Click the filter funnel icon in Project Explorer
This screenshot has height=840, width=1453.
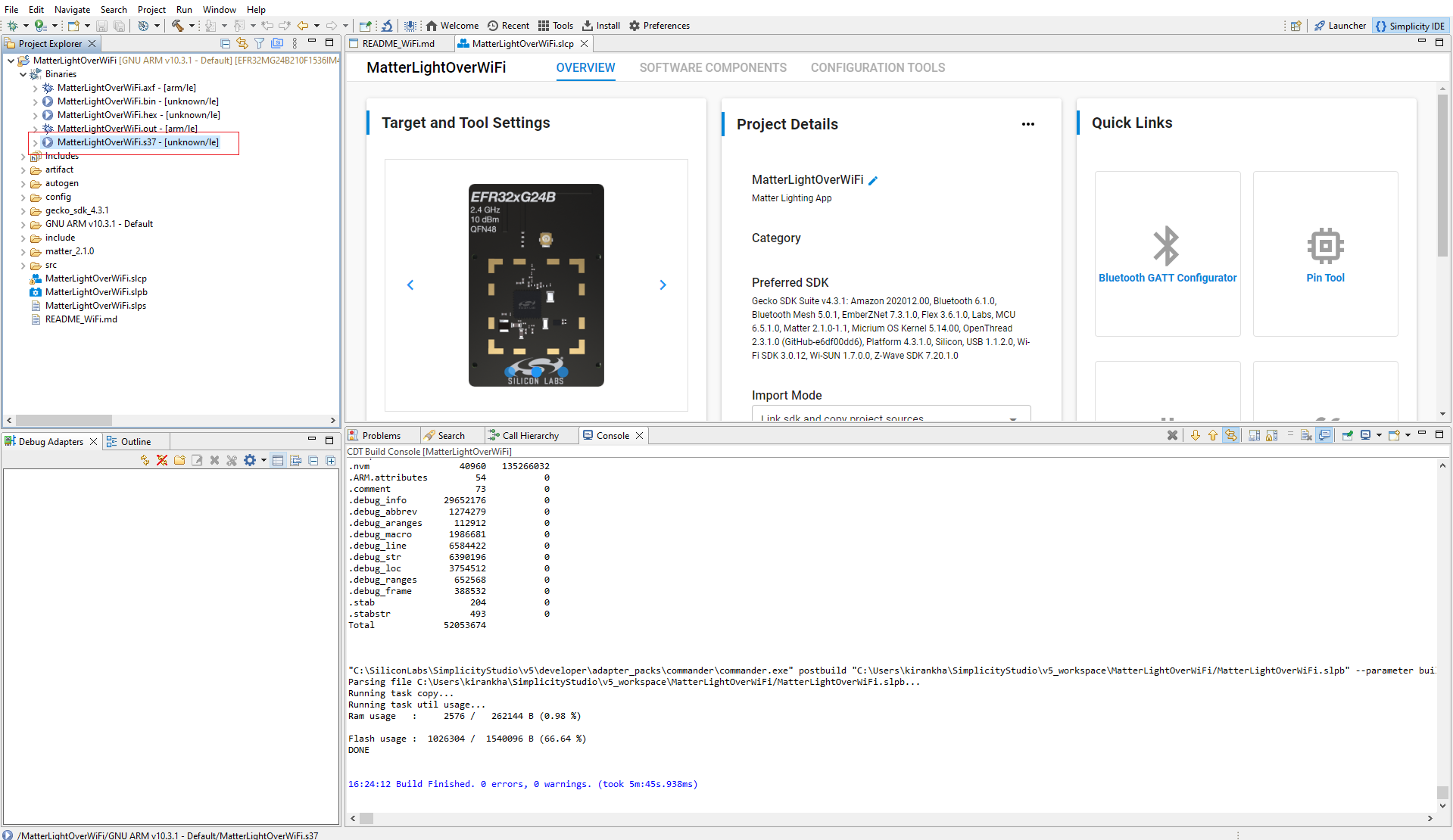260,44
